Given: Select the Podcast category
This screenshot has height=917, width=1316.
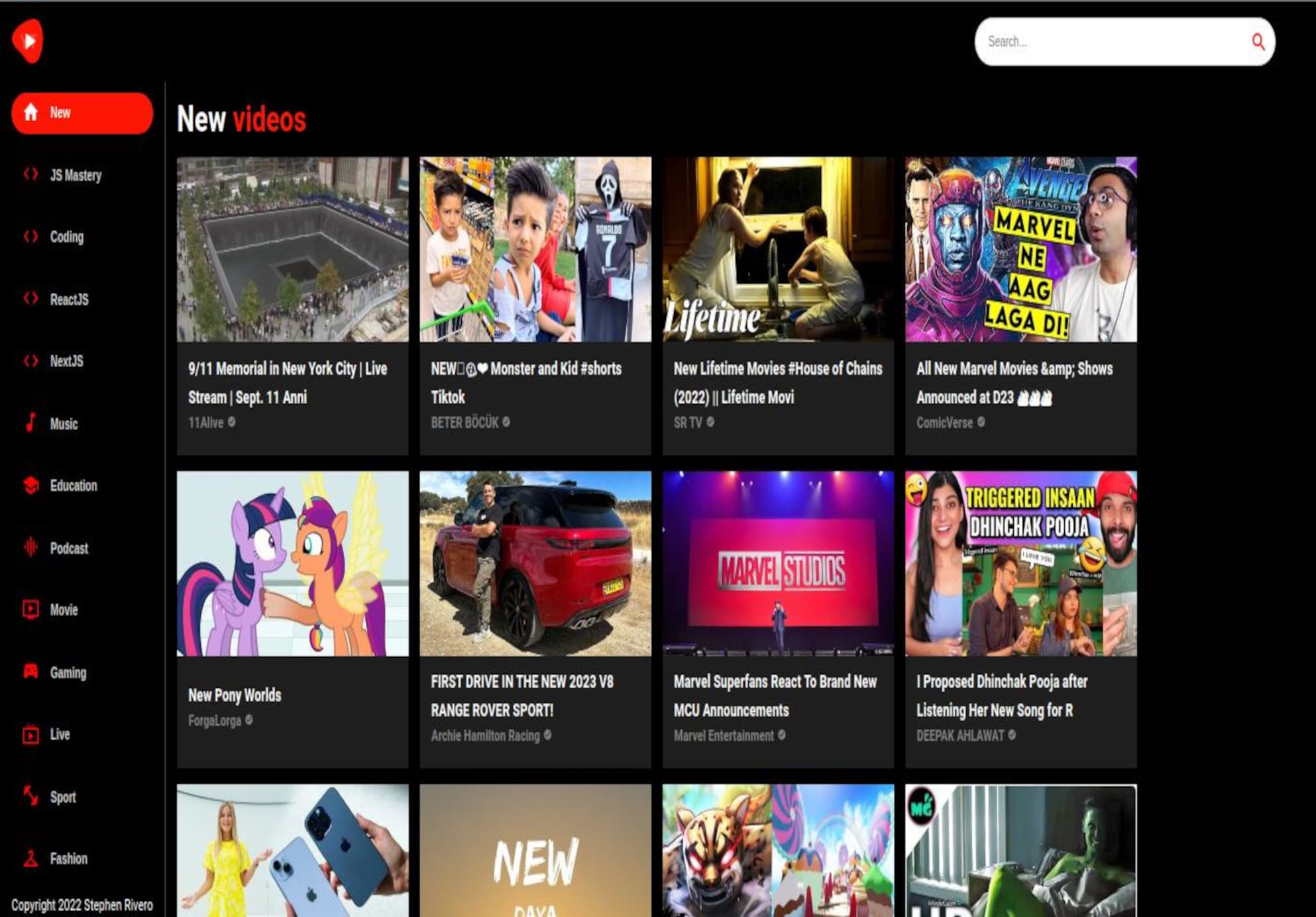Looking at the screenshot, I should (x=69, y=548).
